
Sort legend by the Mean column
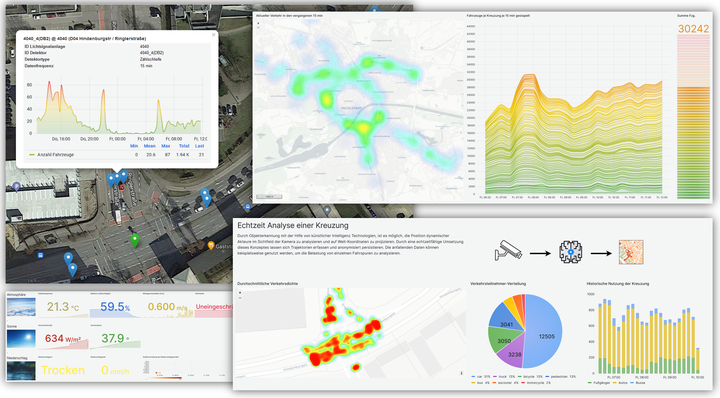coord(150,146)
